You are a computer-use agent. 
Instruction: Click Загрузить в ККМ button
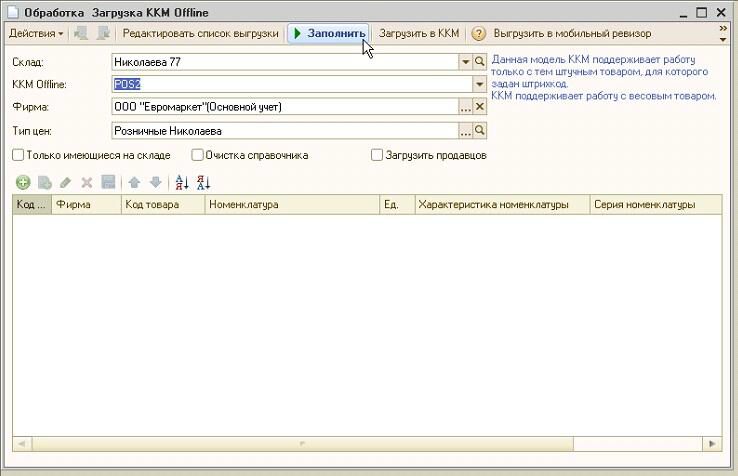point(419,33)
